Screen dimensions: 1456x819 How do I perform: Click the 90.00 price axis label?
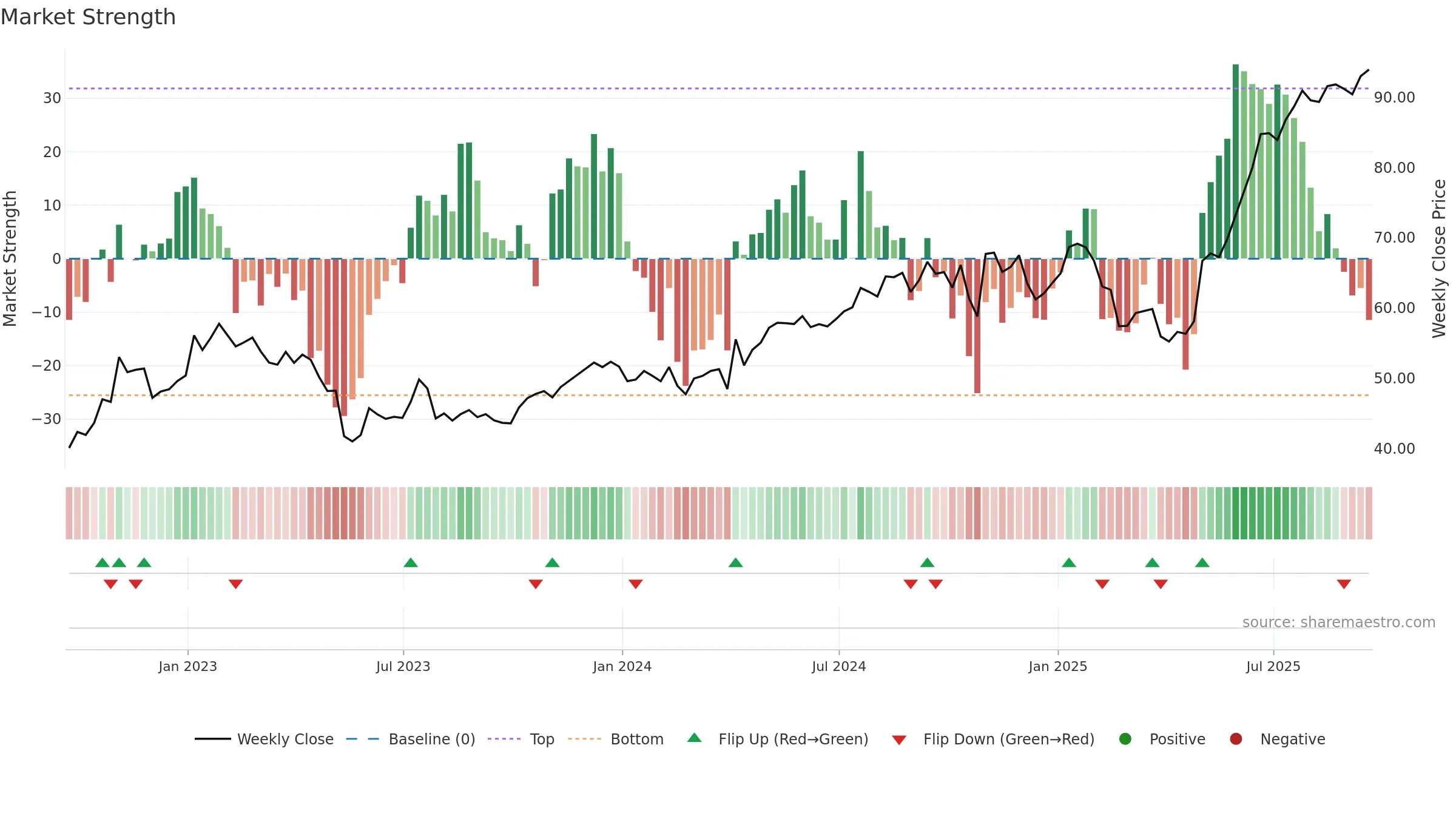coord(1395,98)
